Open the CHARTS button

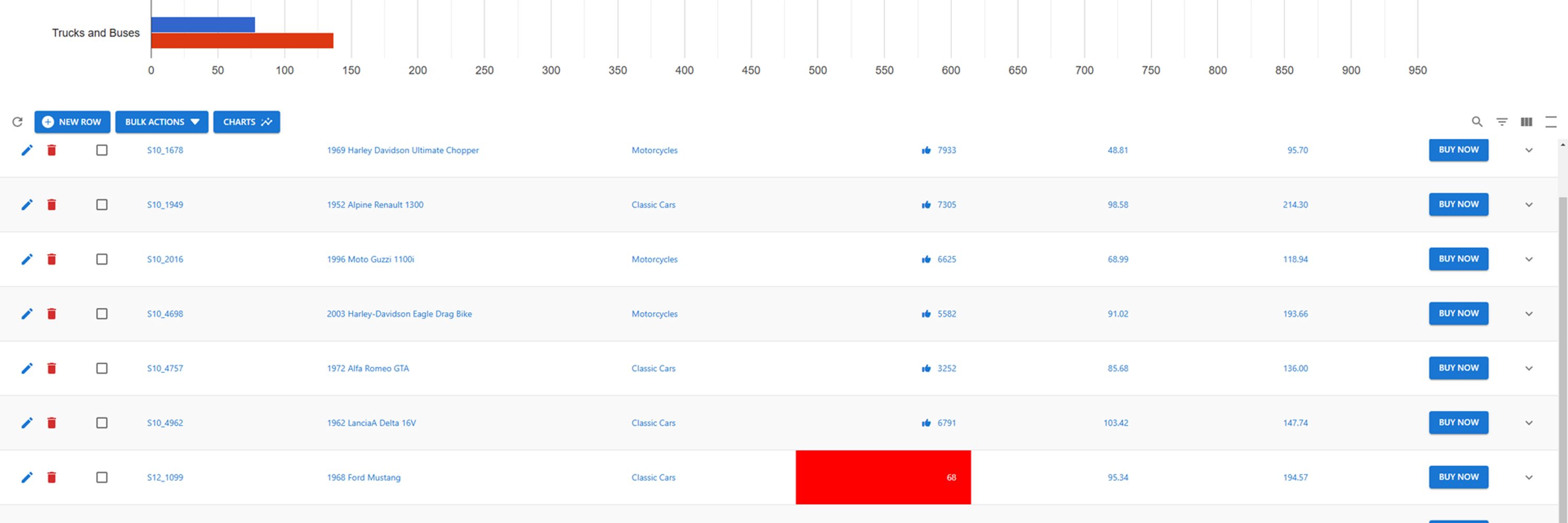tap(247, 122)
